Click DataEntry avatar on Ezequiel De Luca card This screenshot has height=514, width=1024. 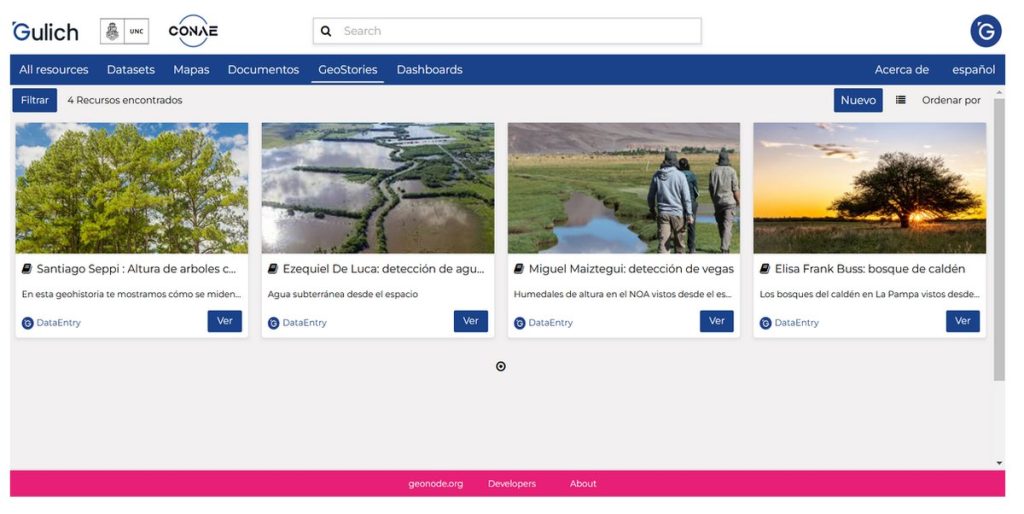coord(274,323)
